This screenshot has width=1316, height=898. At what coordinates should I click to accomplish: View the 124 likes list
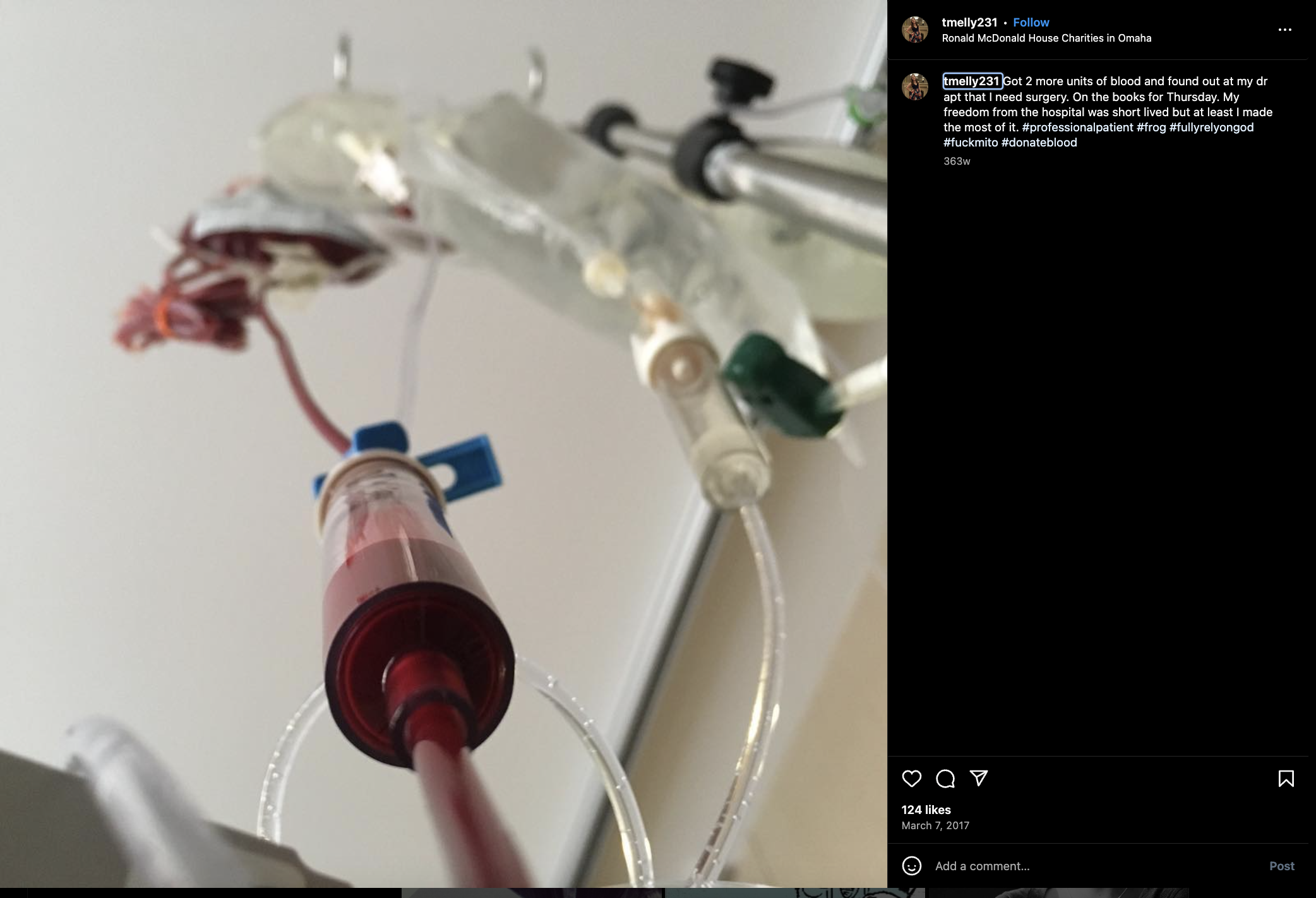point(926,810)
